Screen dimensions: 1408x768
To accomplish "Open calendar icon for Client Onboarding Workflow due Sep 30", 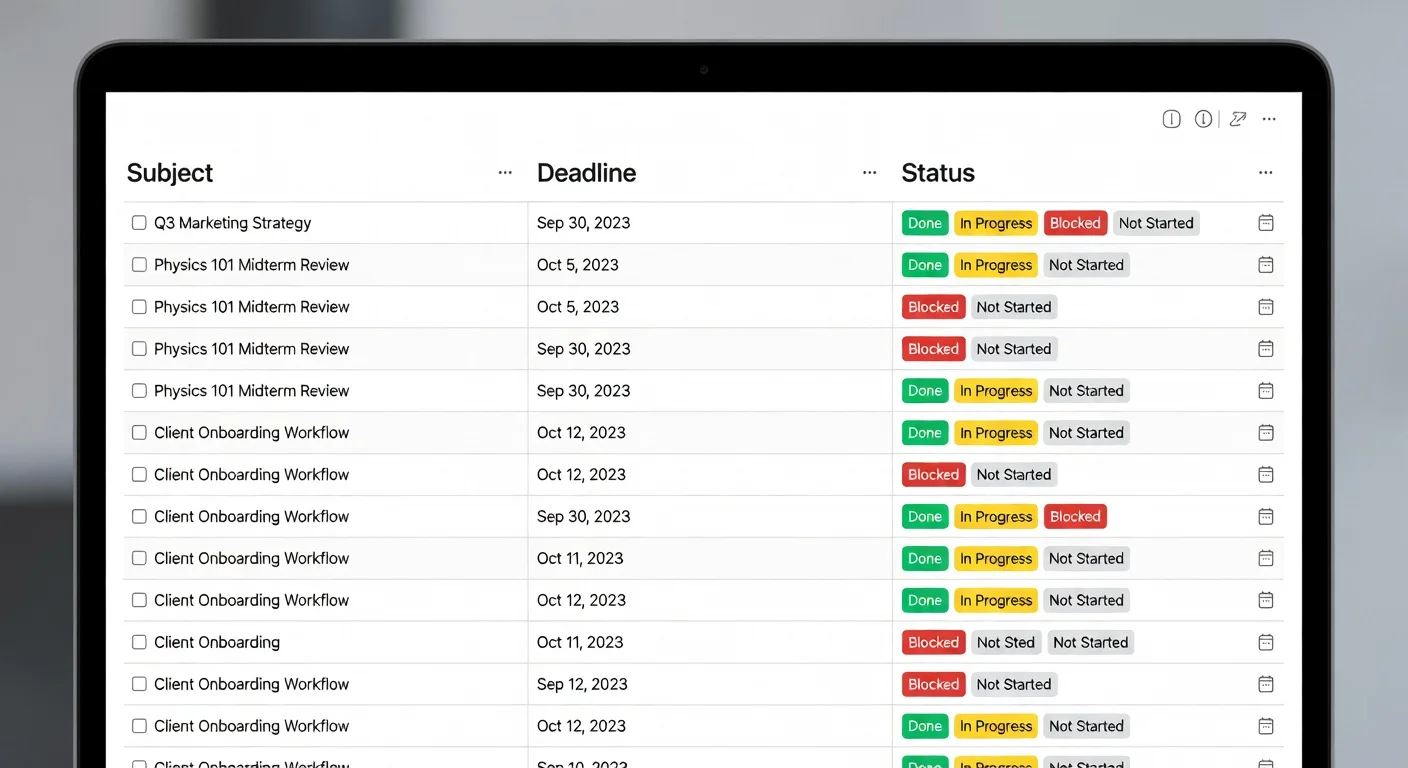I will pyautogui.click(x=1265, y=516).
